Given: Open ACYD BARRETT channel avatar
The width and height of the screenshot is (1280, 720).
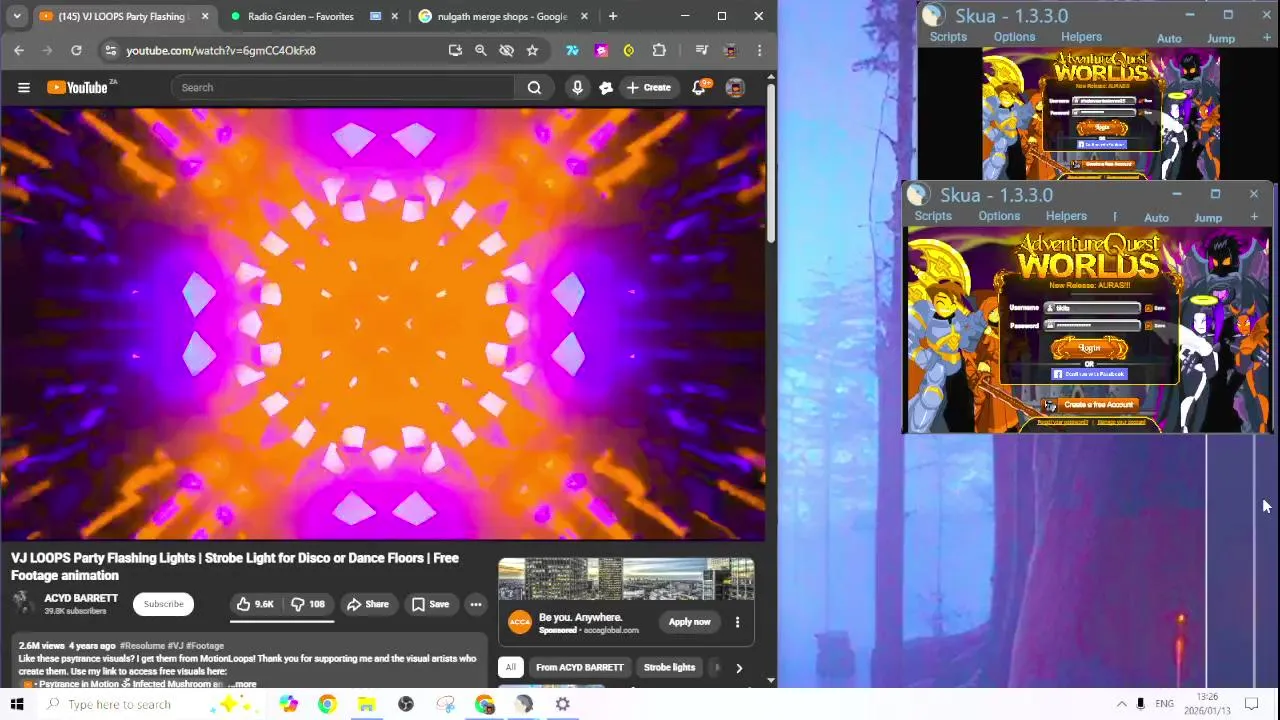Looking at the screenshot, I should coord(23,603).
